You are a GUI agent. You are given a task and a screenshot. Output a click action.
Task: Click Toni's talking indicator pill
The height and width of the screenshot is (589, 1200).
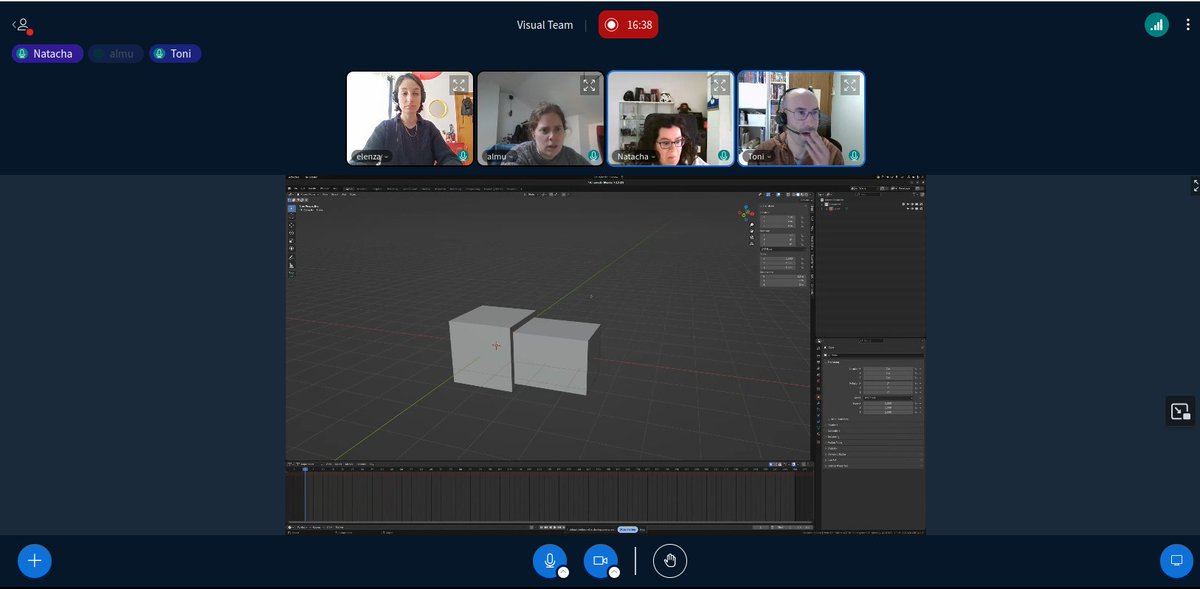coord(175,54)
